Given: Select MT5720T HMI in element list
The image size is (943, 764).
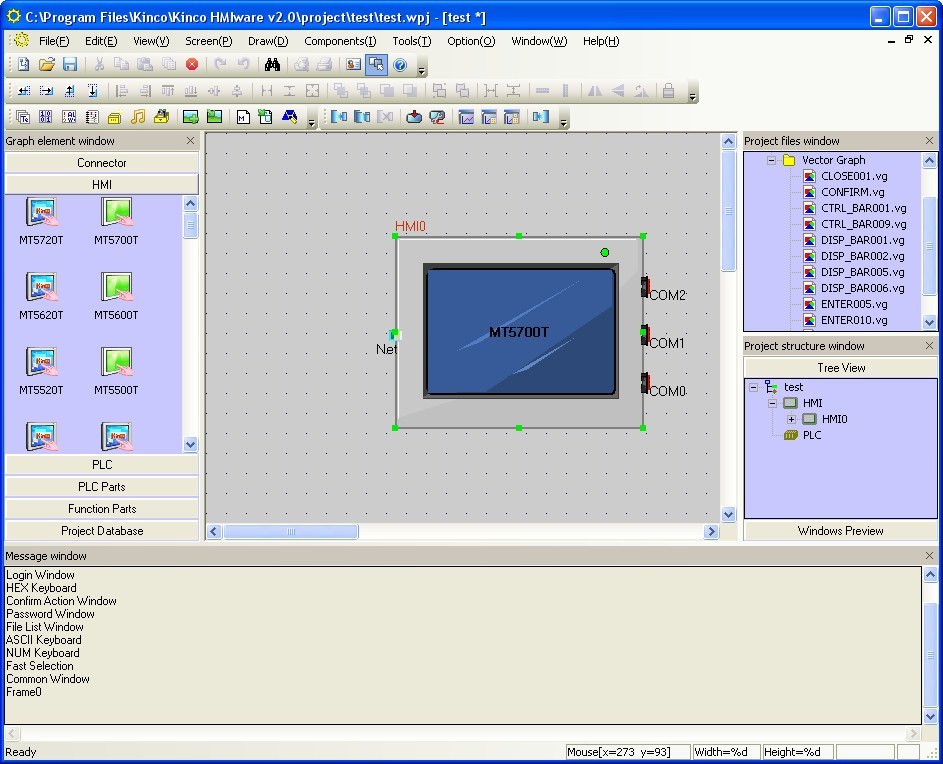Looking at the screenshot, I should 41,221.
